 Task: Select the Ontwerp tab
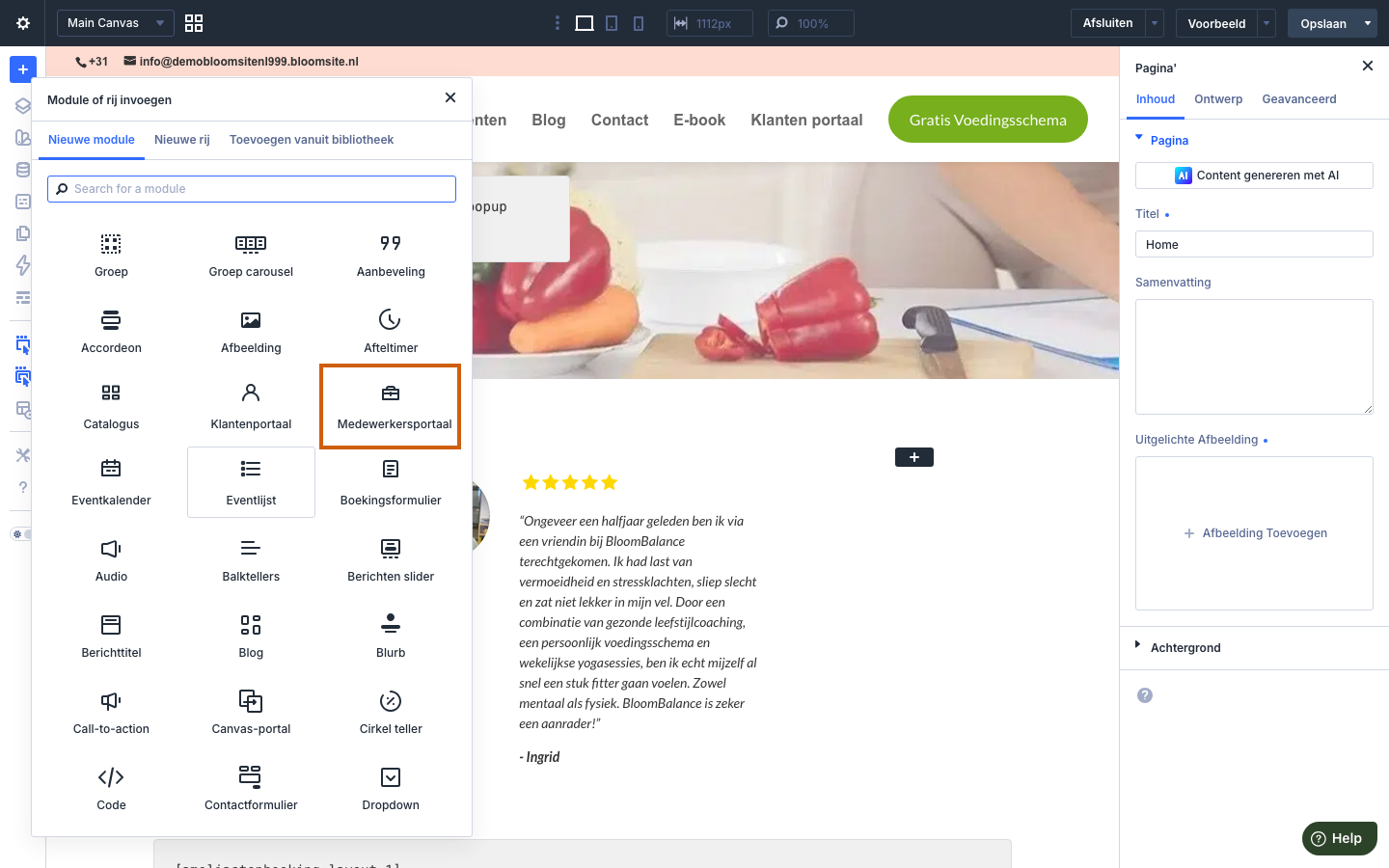(1218, 99)
